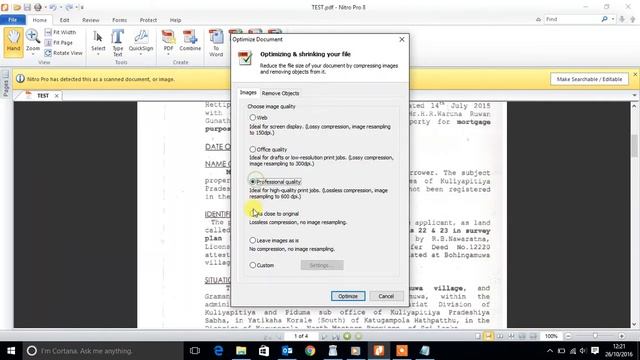Click the Find search input field
Image resolution: width=640 pixels, height=360 pixels.
click(572, 19)
